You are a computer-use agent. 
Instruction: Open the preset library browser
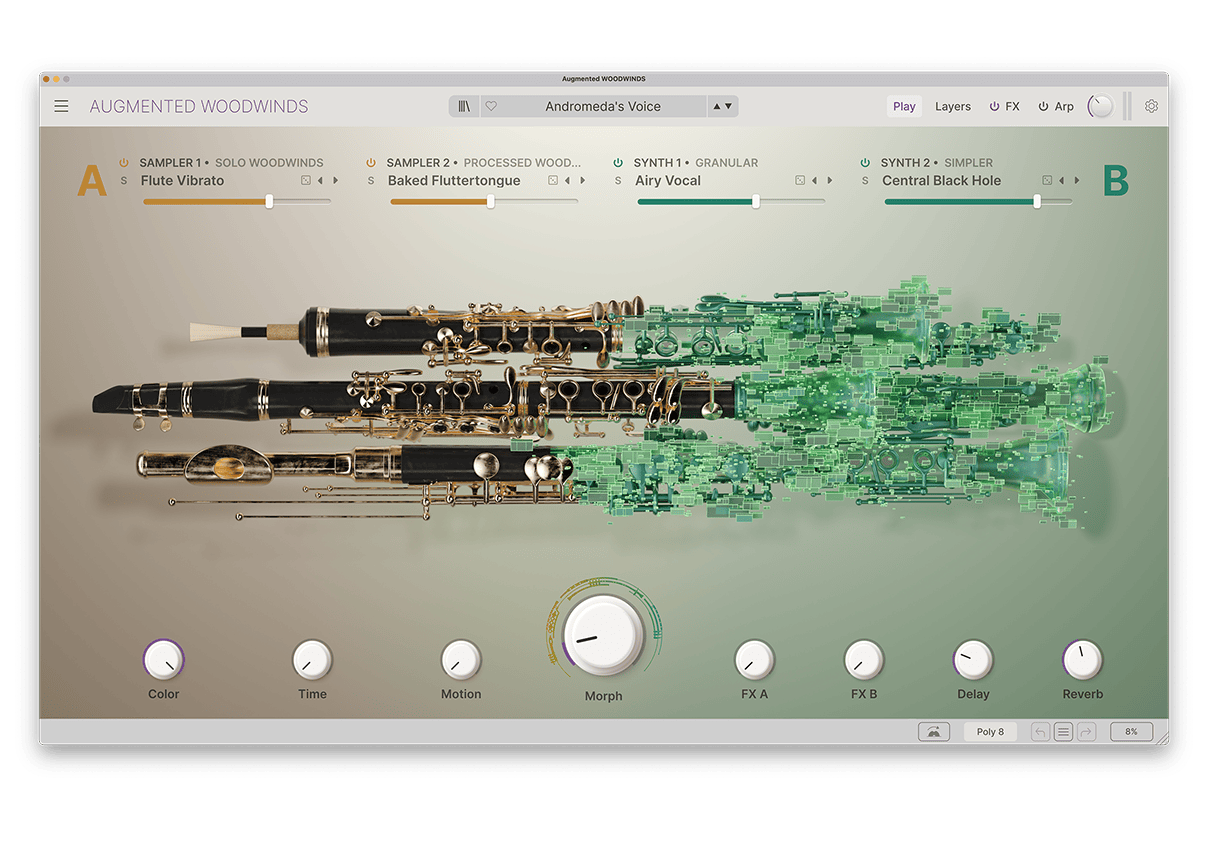pyautogui.click(x=464, y=106)
